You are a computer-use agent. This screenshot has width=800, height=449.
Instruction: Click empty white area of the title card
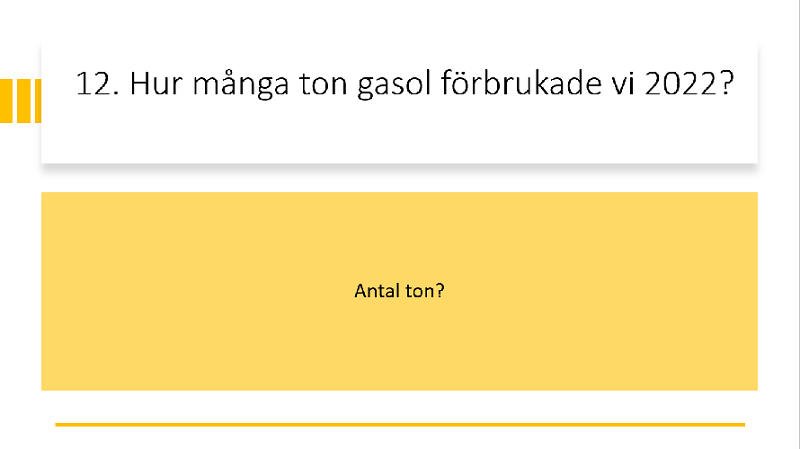(x=399, y=135)
